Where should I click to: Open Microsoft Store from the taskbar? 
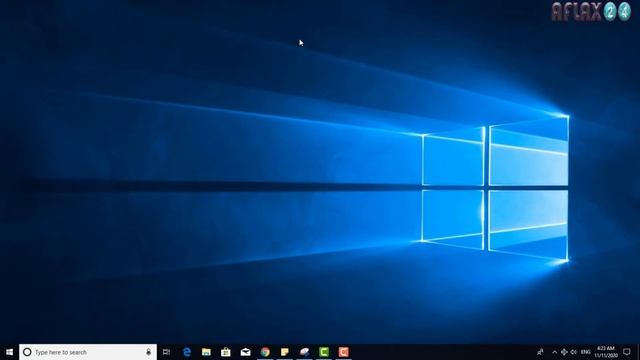(x=226, y=352)
